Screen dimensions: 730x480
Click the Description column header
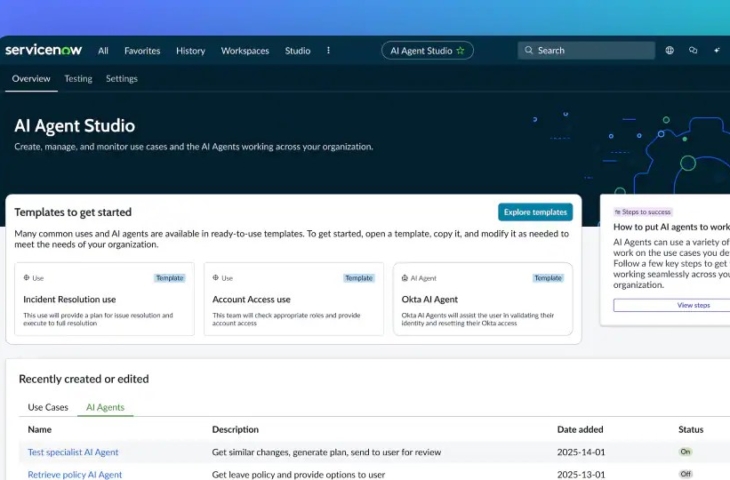tap(235, 429)
